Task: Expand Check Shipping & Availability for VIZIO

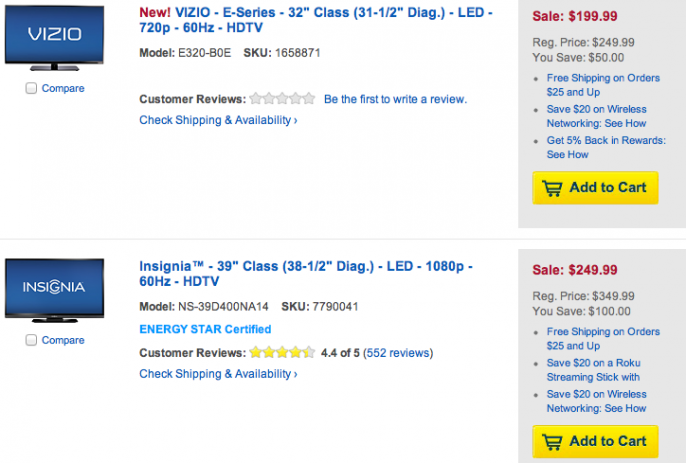Action: (x=218, y=120)
